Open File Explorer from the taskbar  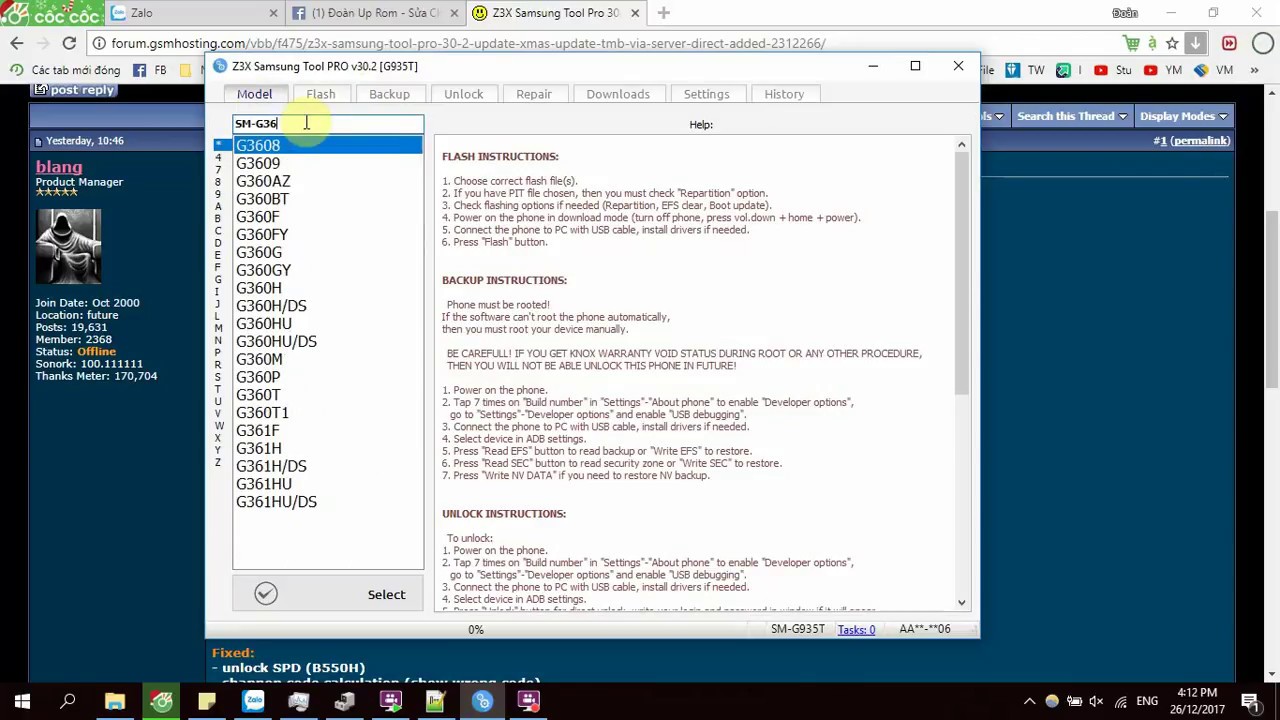click(x=115, y=701)
